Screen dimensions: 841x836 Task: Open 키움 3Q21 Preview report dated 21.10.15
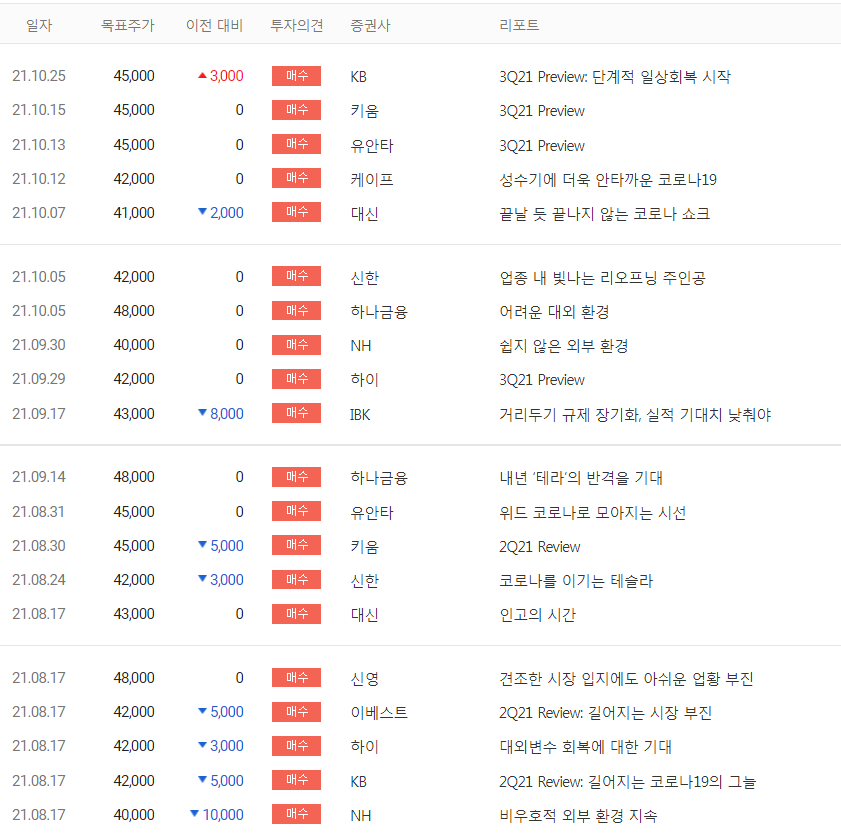(542, 110)
